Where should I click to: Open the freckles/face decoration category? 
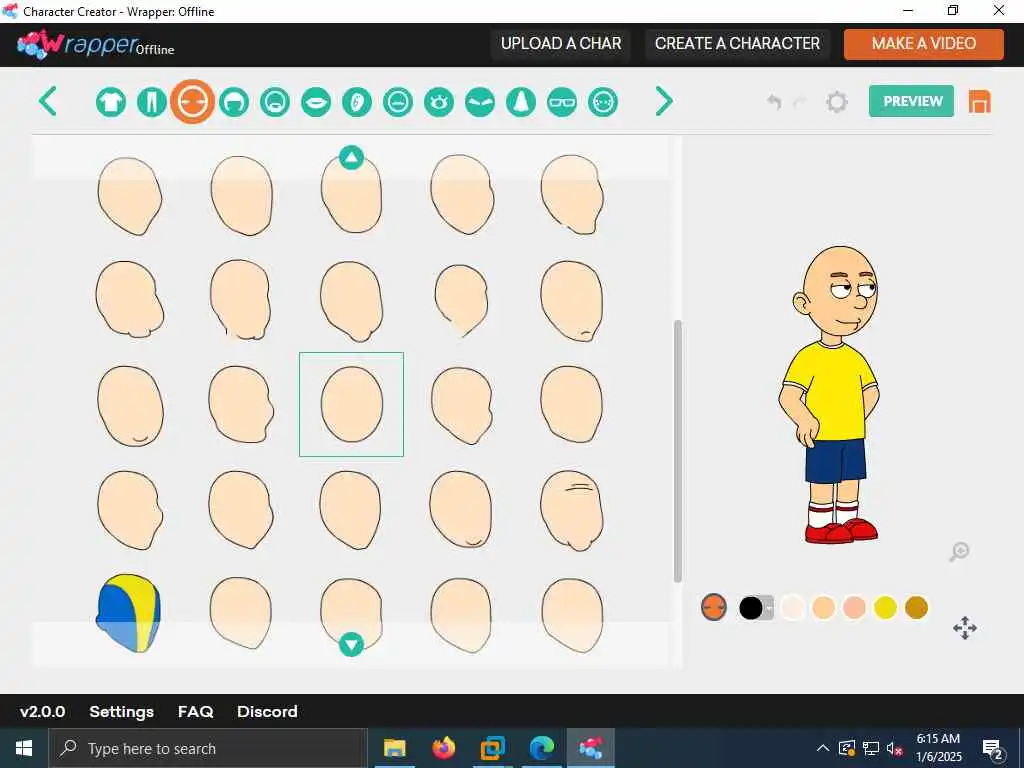[603, 103]
